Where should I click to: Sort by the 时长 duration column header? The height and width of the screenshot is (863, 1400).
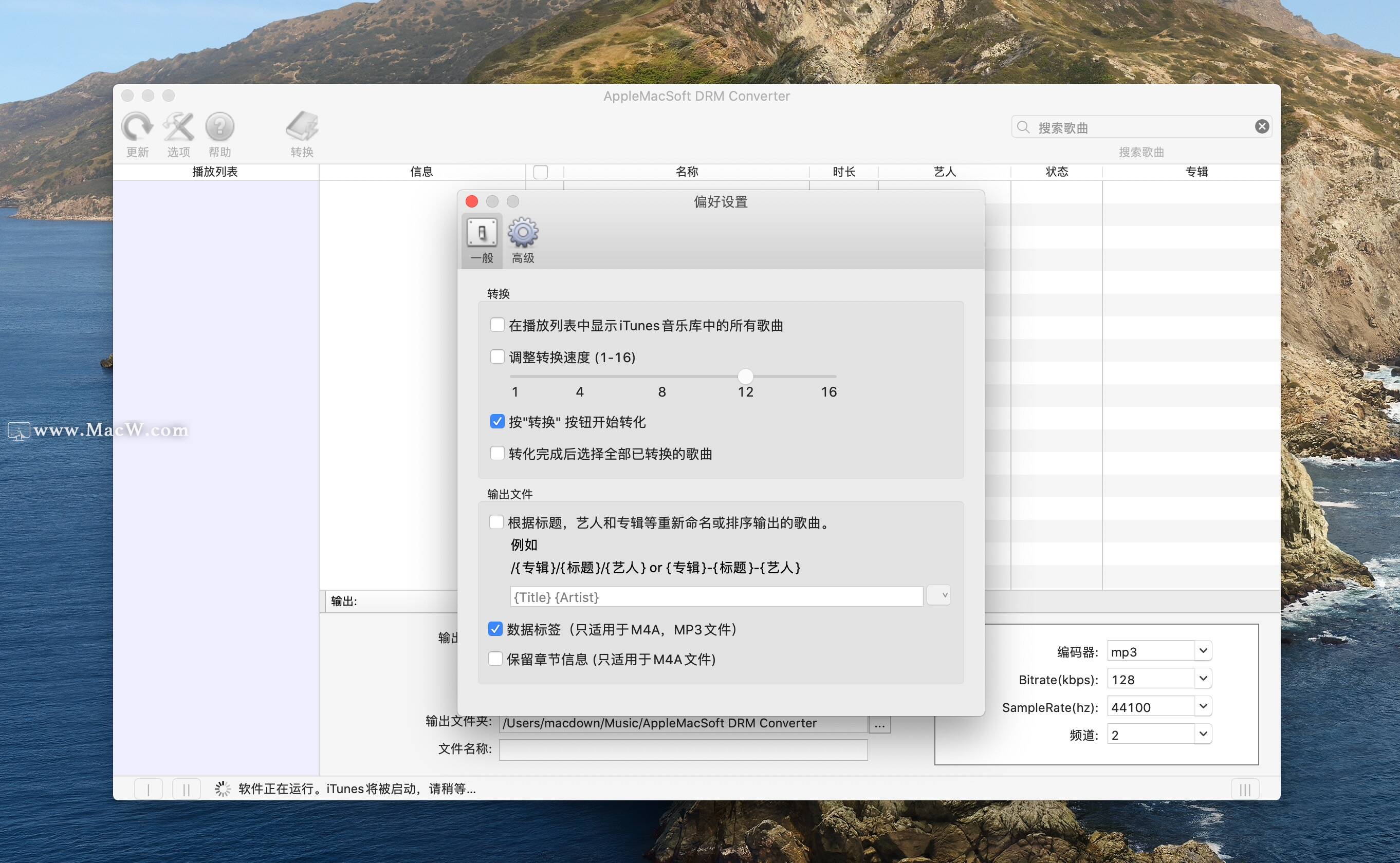[844, 172]
